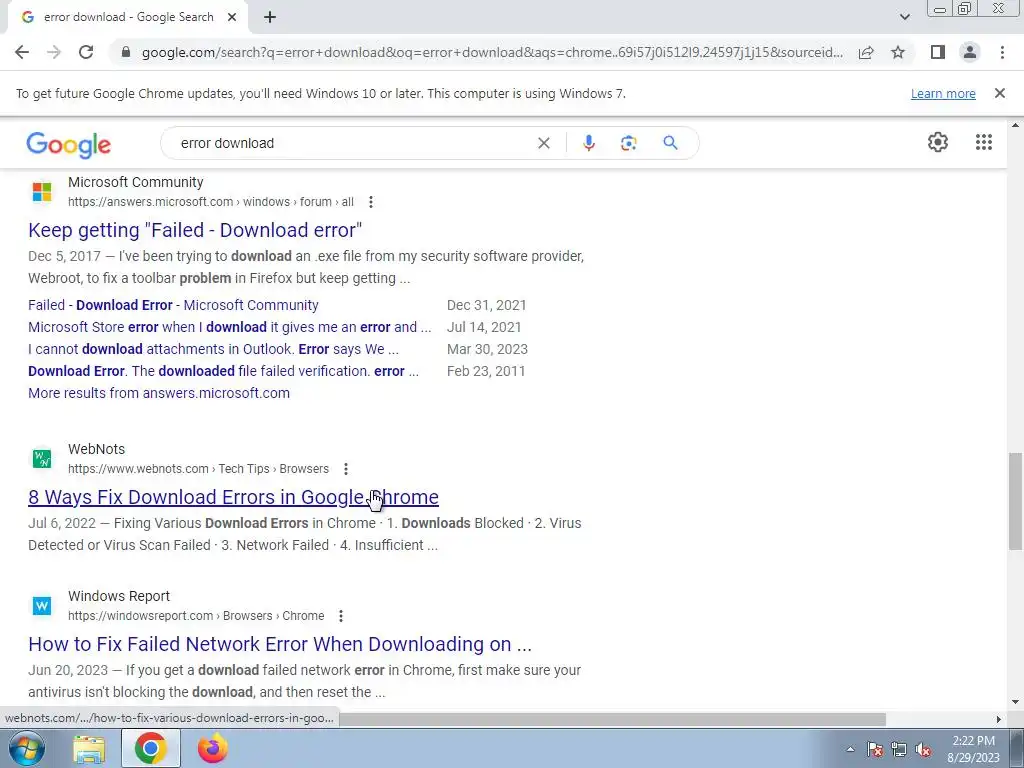Open the Chrome three-dot menu

click(1002, 52)
